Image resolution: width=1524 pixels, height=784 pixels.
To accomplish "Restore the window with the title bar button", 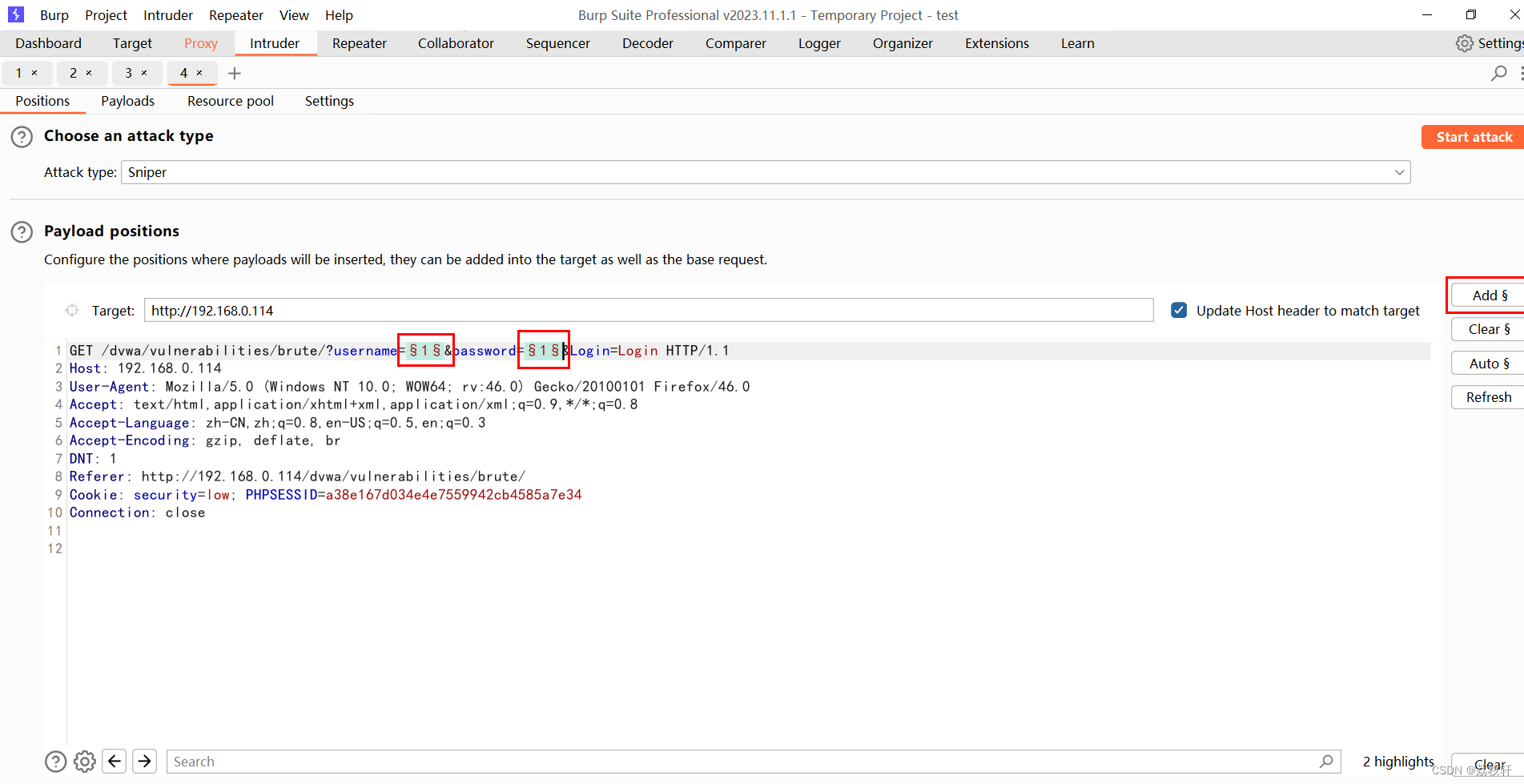I will click(1471, 14).
